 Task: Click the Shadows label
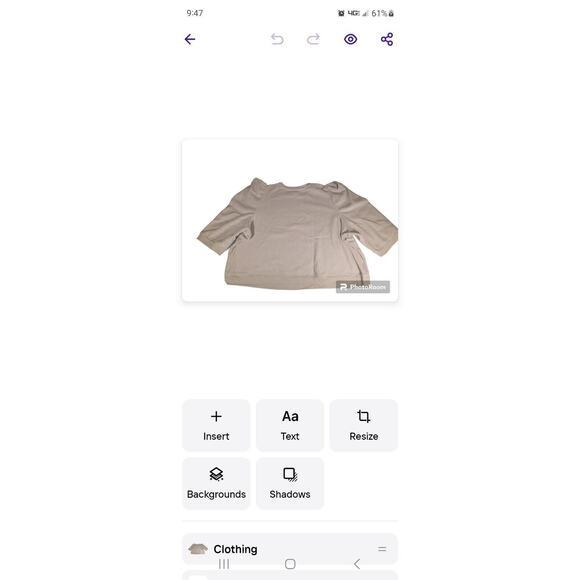[290, 495]
